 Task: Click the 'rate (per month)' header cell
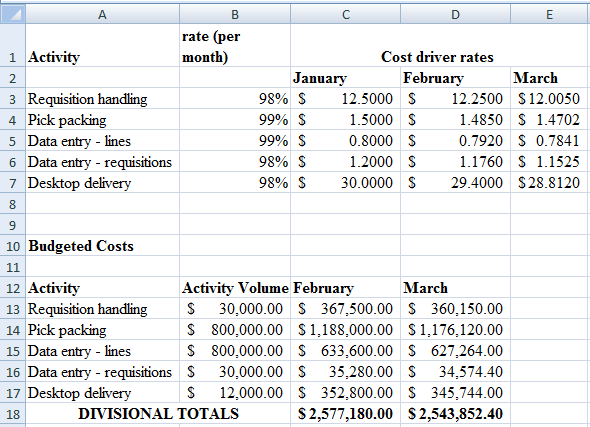235,46
